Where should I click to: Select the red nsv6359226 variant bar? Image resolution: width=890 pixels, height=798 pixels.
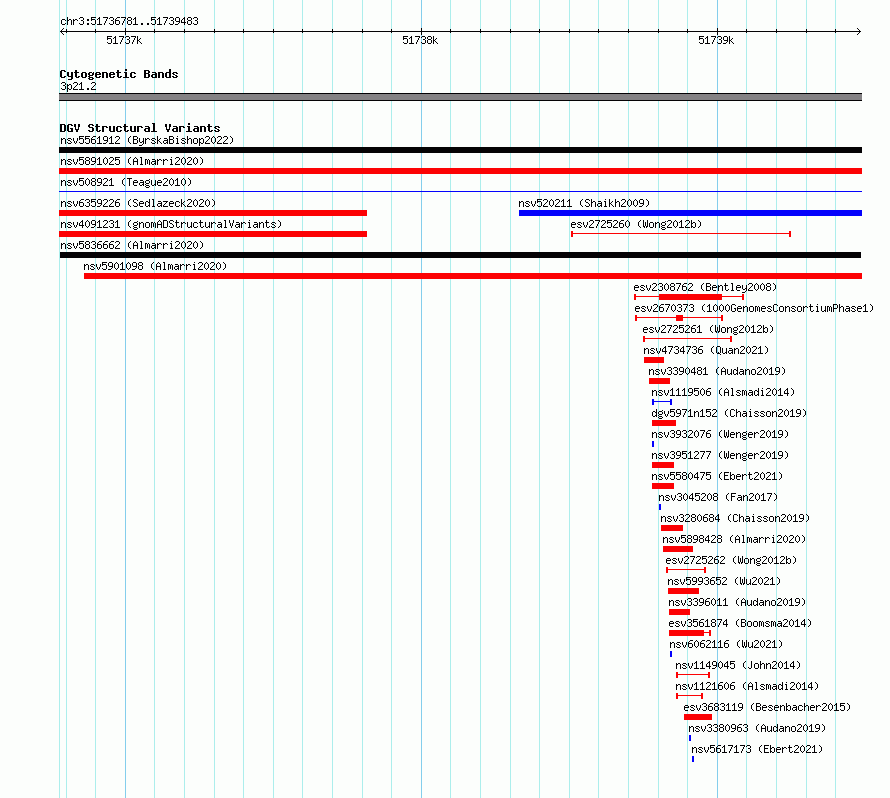point(213,213)
